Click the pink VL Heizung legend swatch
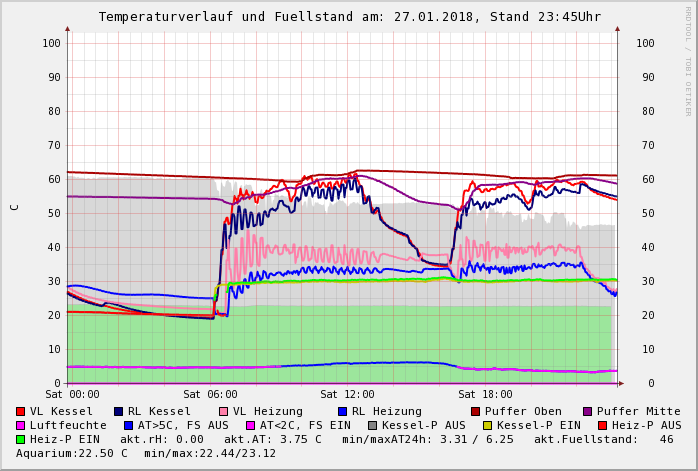Image resolution: width=698 pixels, height=471 pixels. [x=223, y=411]
